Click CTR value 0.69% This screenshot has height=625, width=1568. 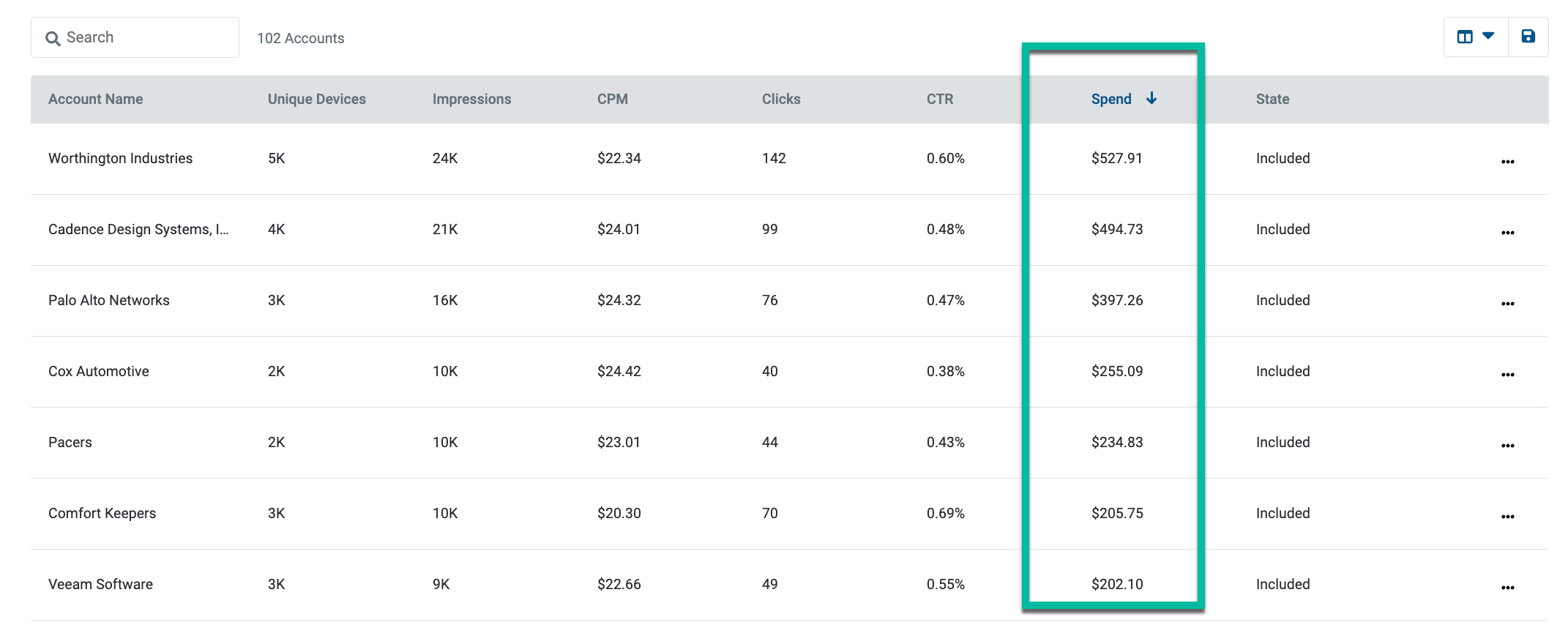946,513
